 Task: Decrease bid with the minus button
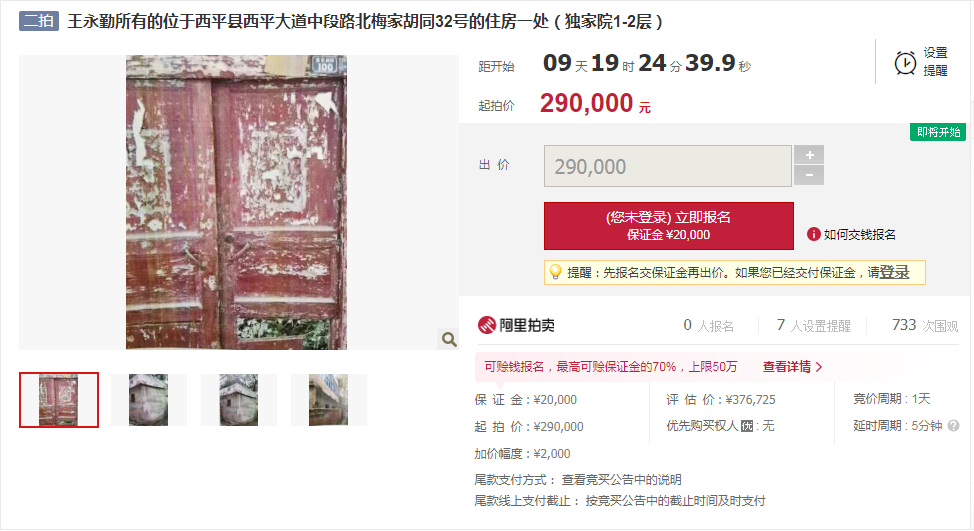click(x=809, y=176)
